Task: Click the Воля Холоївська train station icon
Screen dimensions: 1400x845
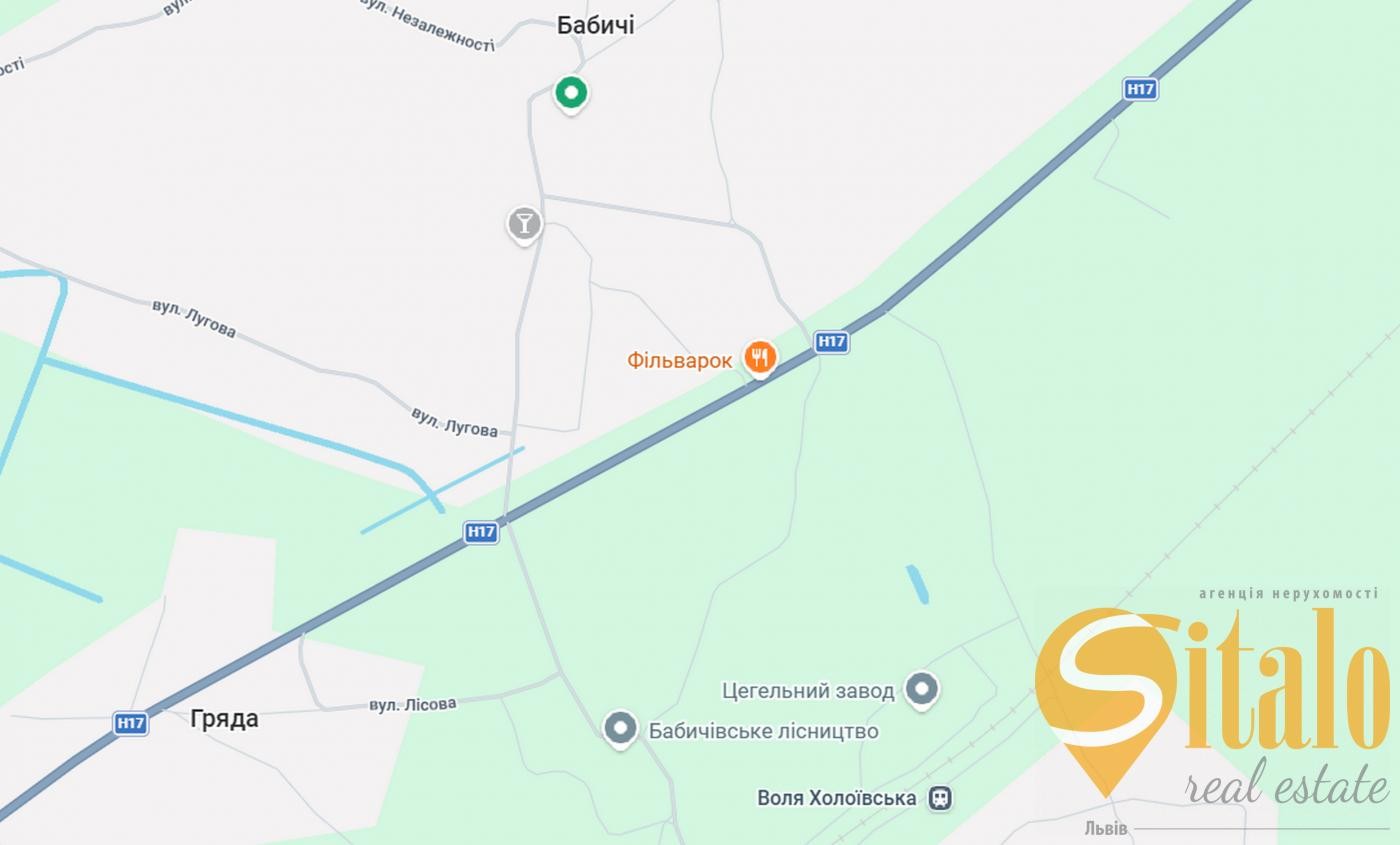Action: coord(940,798)
